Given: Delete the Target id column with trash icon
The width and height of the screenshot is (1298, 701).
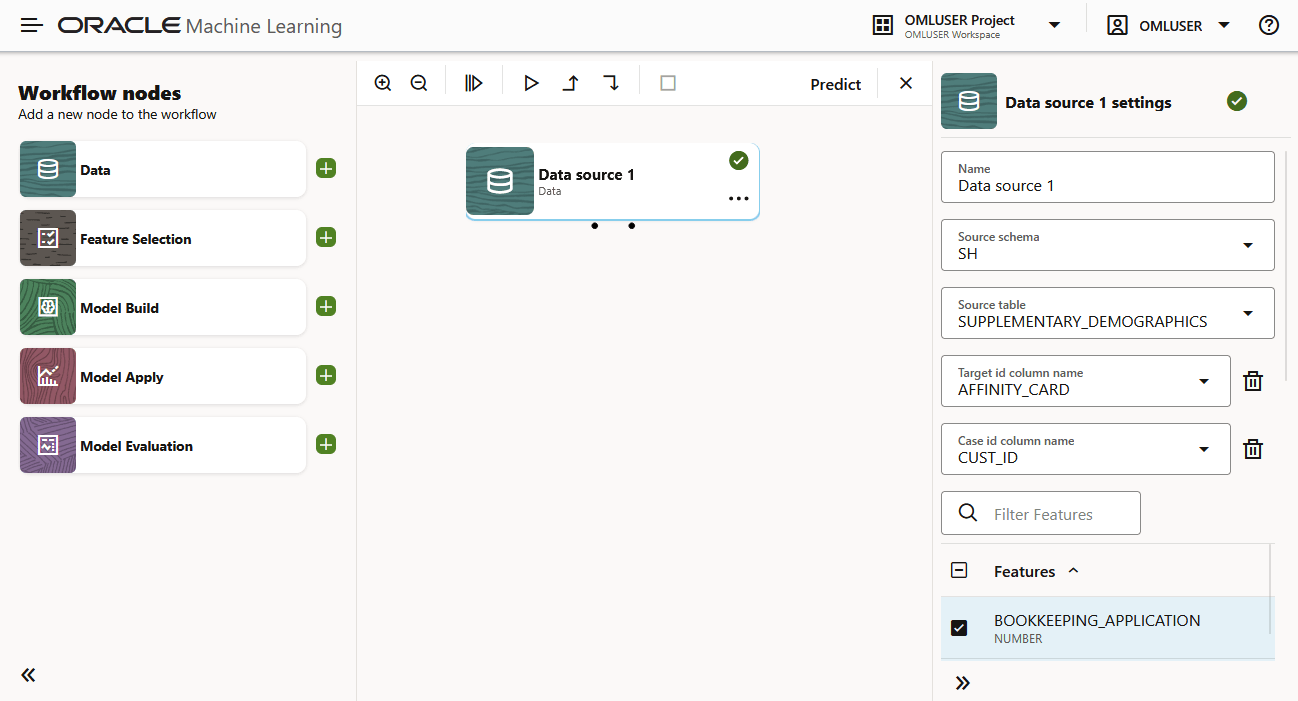Looking at the screenshot, I should (1253, 381).
